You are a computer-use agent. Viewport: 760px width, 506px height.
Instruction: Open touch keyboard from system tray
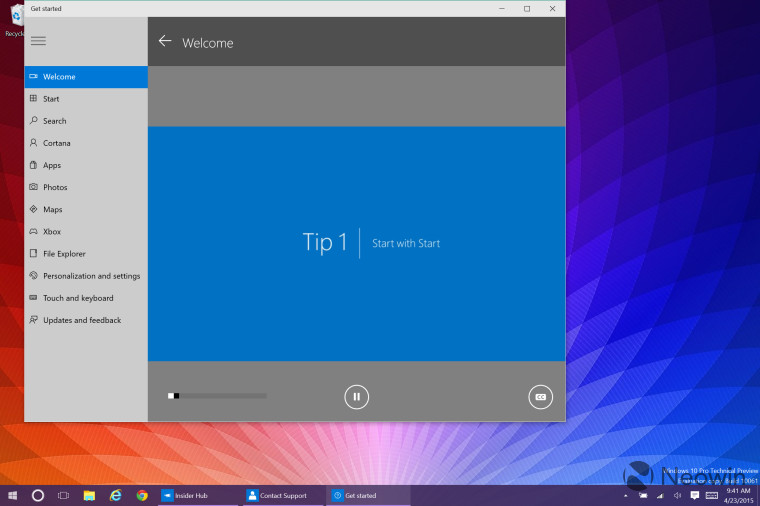coord(712,495)
